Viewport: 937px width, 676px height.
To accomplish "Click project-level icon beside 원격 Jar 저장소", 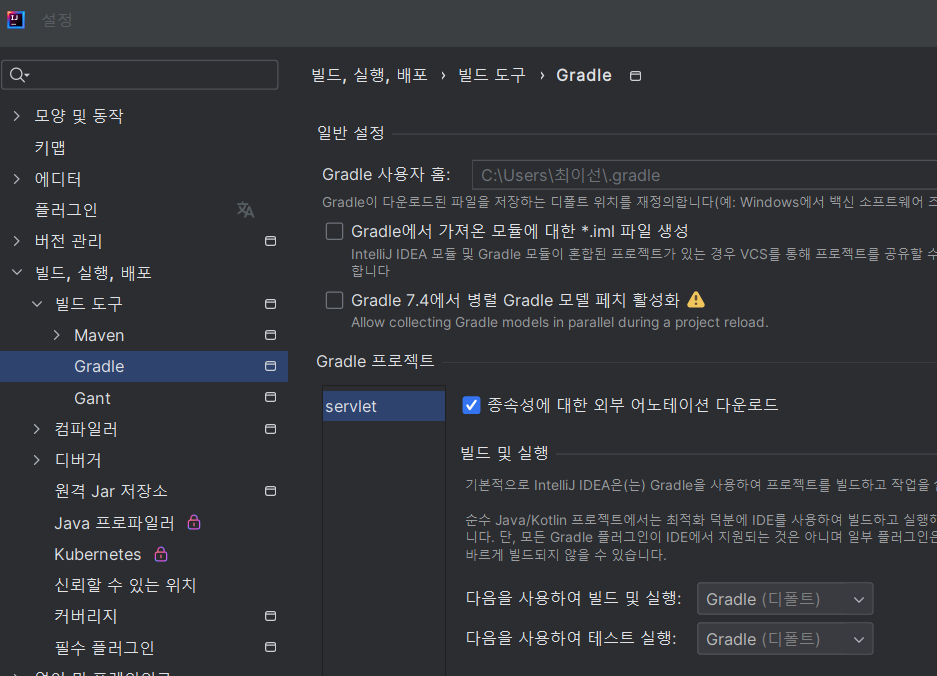I will point(270,491).
